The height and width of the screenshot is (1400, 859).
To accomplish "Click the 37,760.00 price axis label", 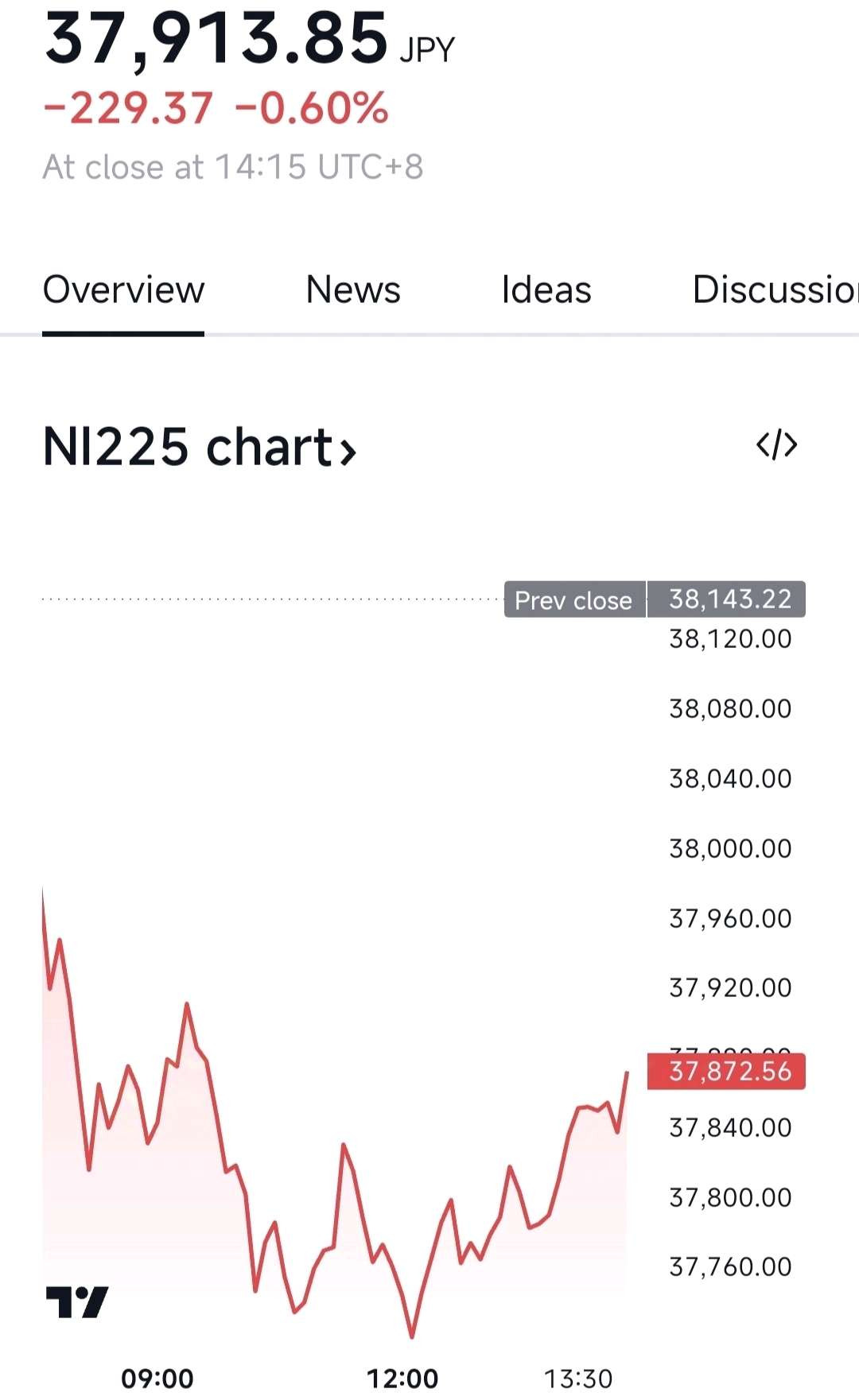I will point(730,1266).
